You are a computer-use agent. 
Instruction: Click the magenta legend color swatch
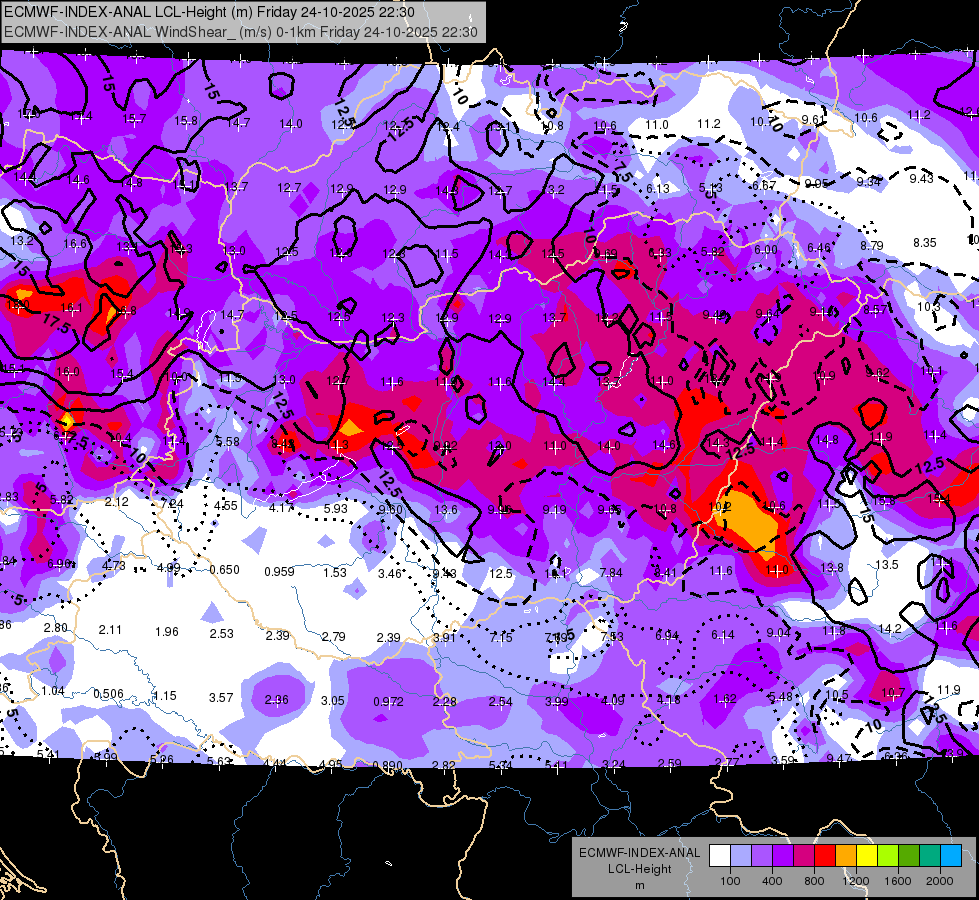click(804, 856)
